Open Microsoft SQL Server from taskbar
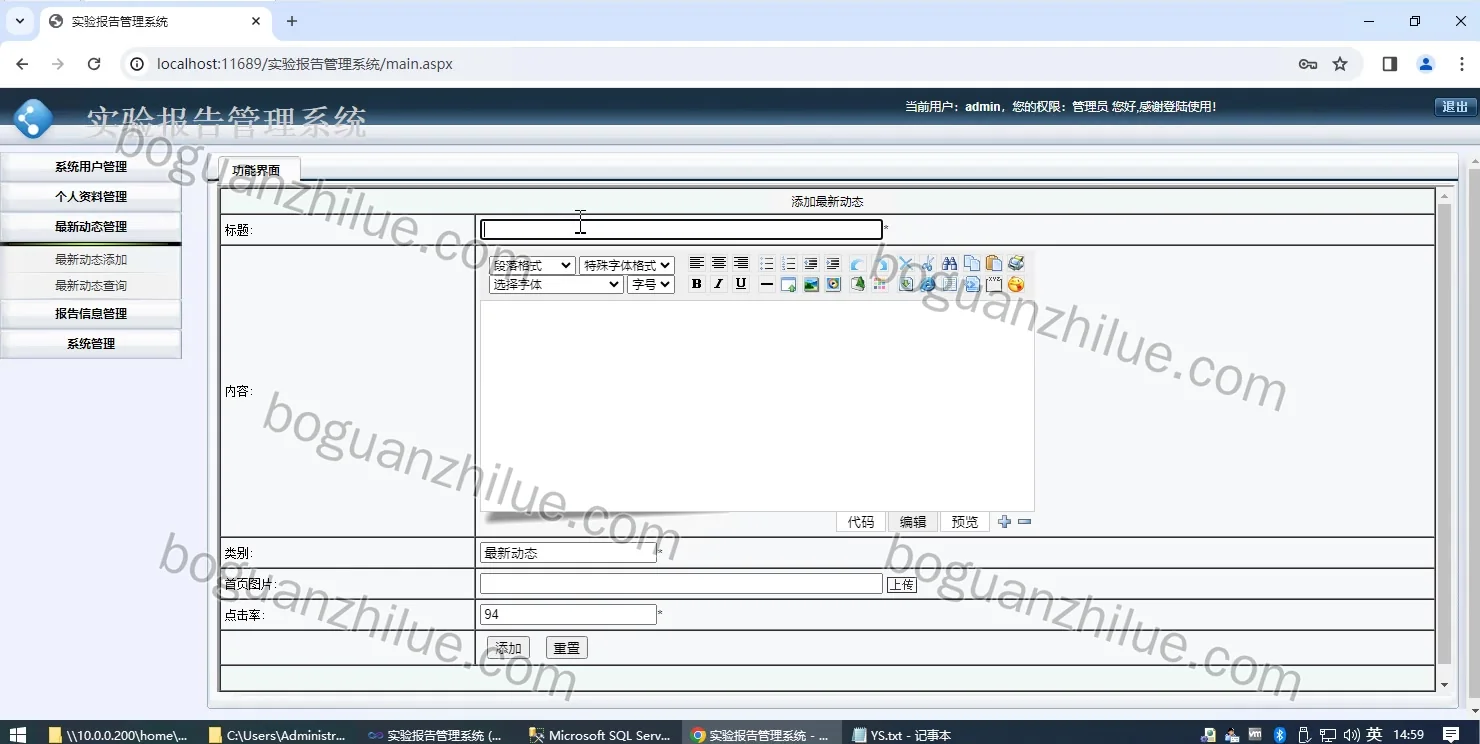The width and height of the screenshot is (1480, 744). [x=600, y=735]
